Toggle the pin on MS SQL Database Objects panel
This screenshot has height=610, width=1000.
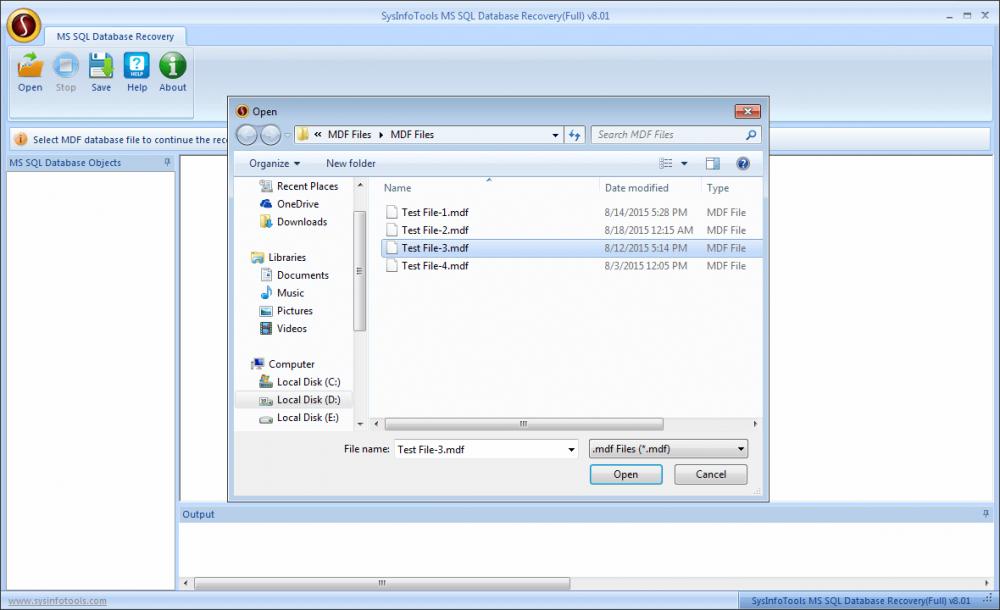(x=167, y=162)
